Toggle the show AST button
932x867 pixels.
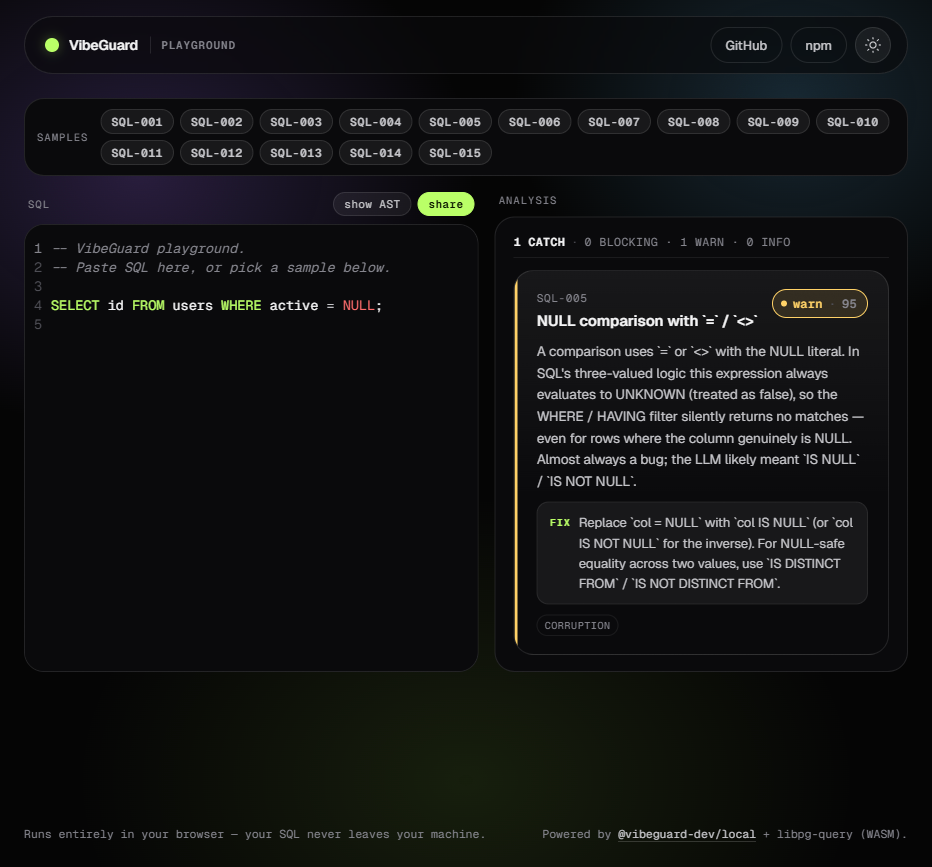(372, 204)
